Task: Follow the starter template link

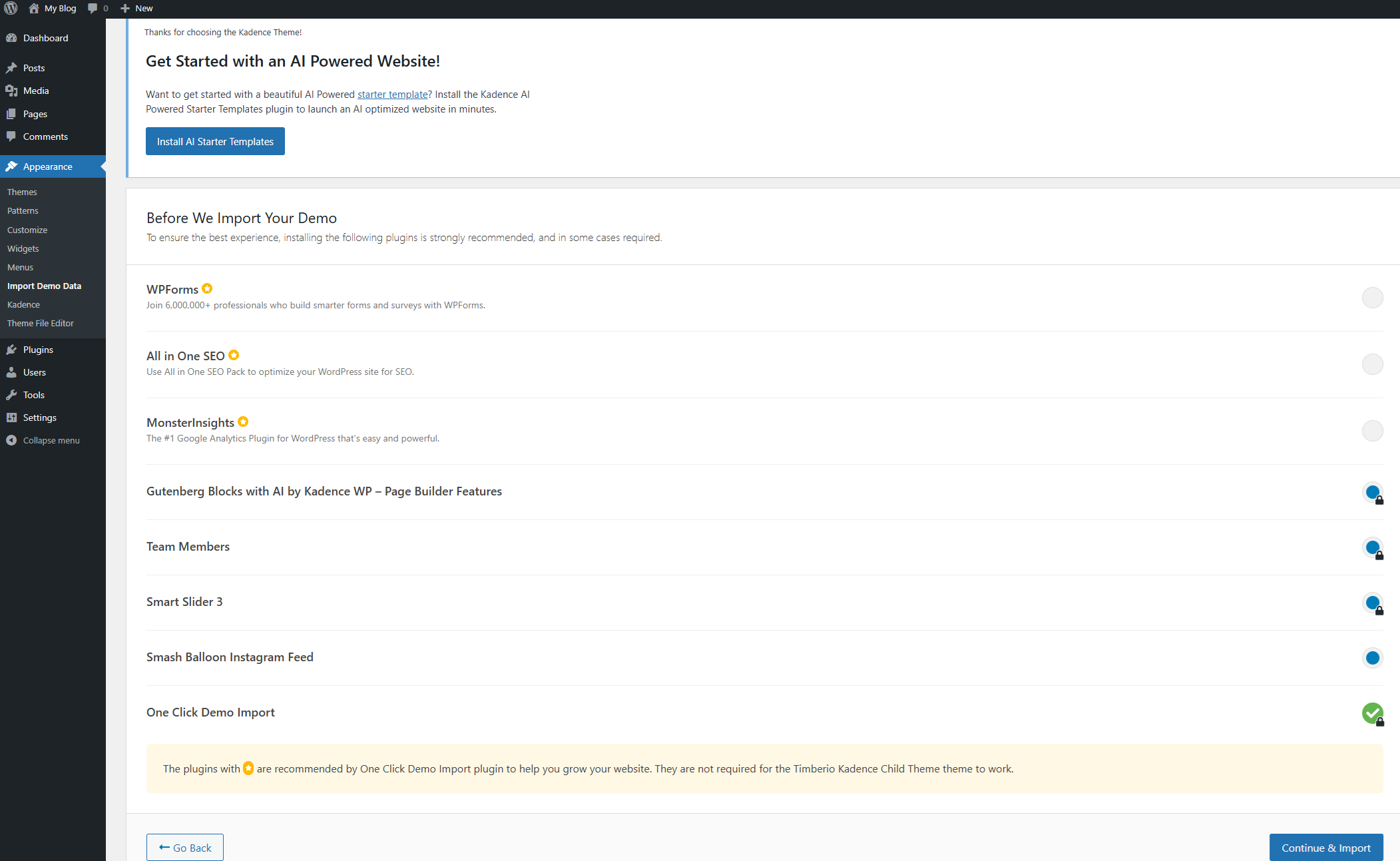Action: coord(393,95)
